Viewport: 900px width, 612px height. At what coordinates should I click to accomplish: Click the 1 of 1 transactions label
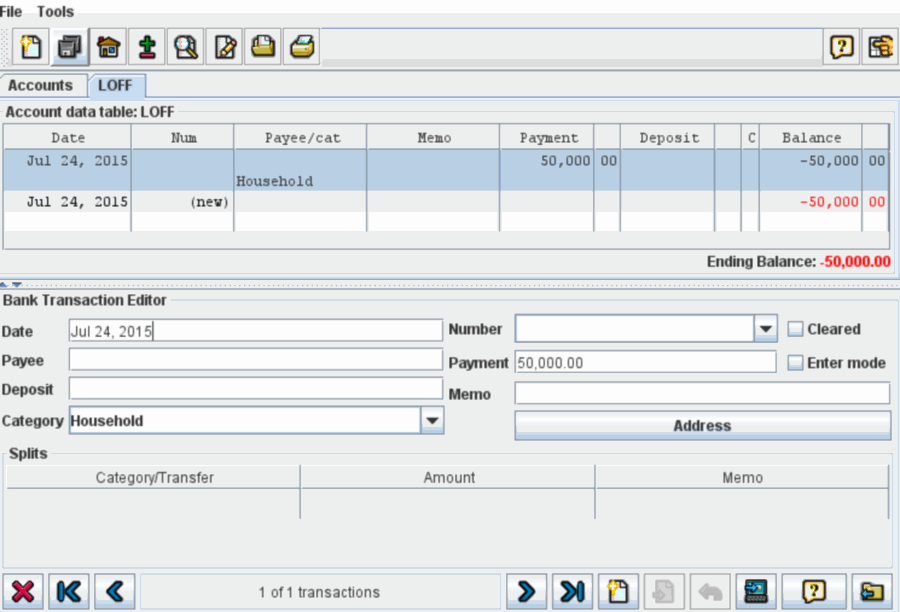(x=319, y=592)
